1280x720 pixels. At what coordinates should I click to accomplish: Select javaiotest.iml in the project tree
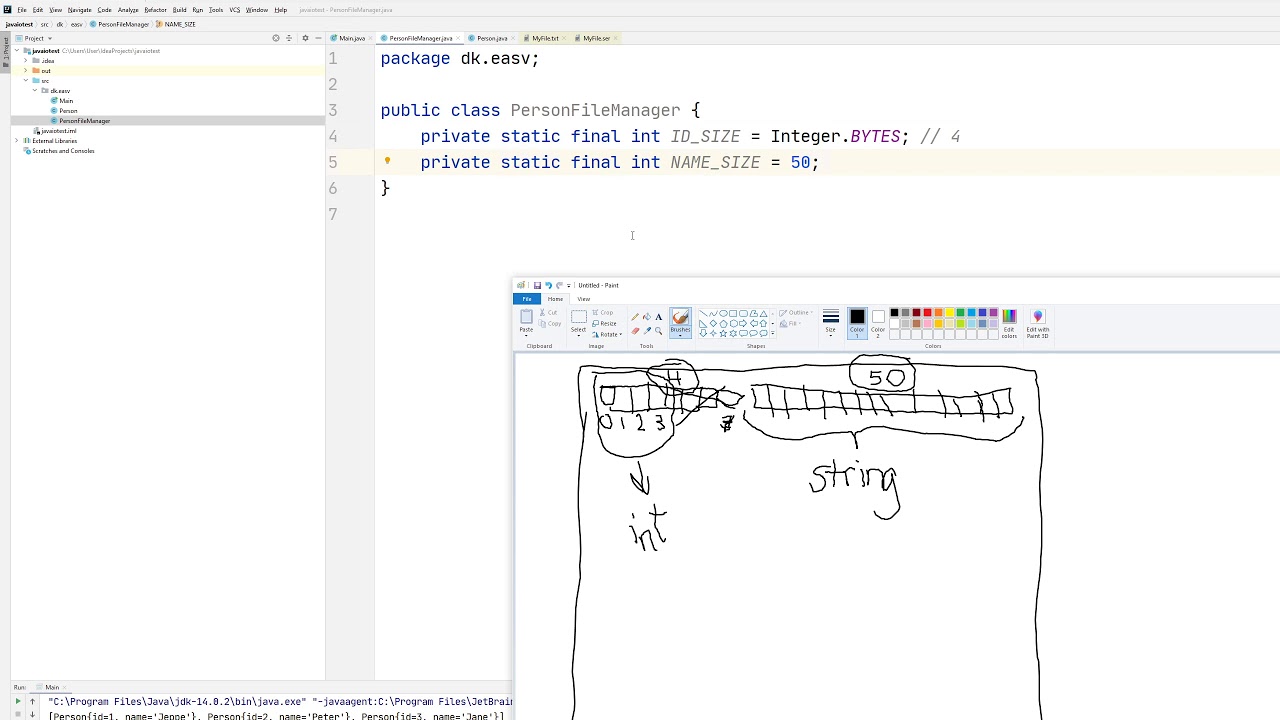pos(55,130)
